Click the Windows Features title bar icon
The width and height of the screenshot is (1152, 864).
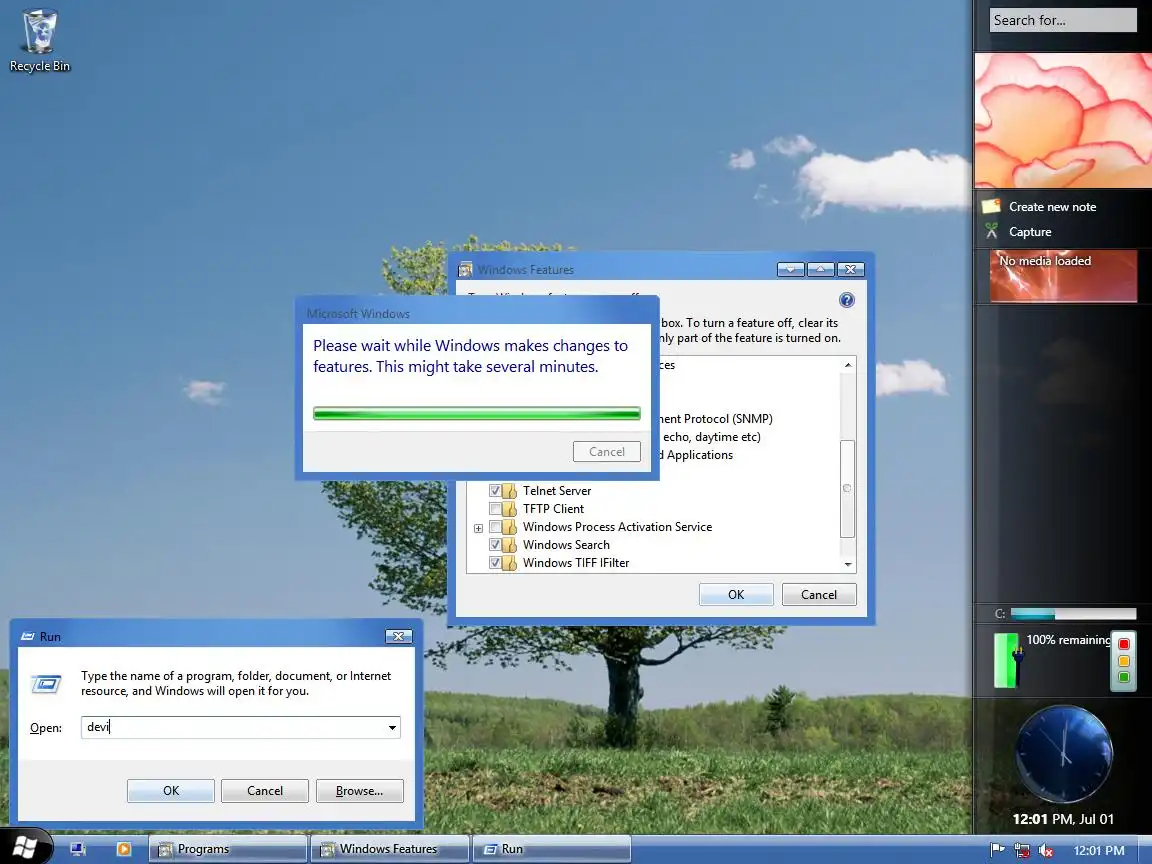tap(465, 270)
